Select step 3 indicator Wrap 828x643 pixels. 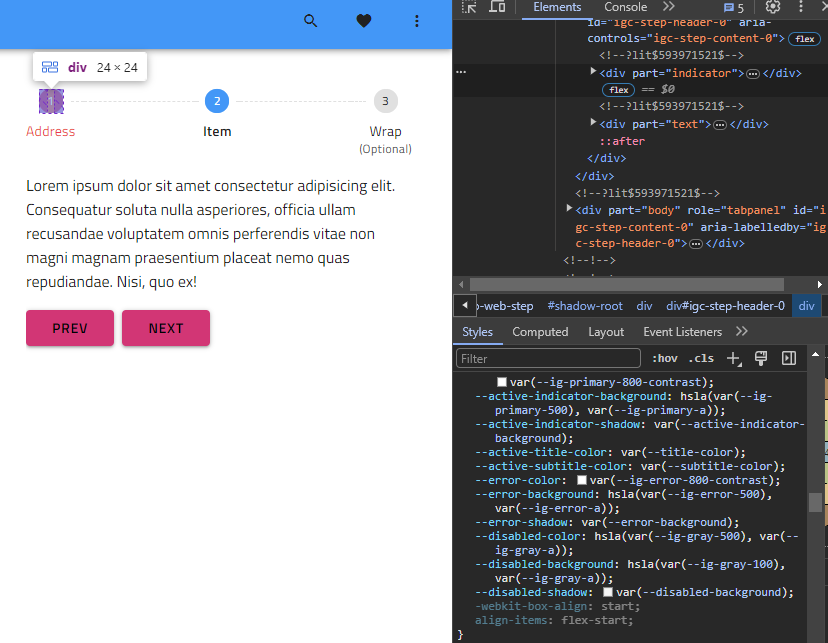385,101
